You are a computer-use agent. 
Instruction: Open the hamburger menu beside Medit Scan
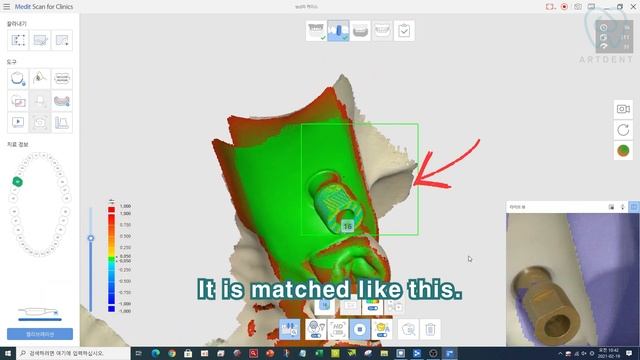7,7
